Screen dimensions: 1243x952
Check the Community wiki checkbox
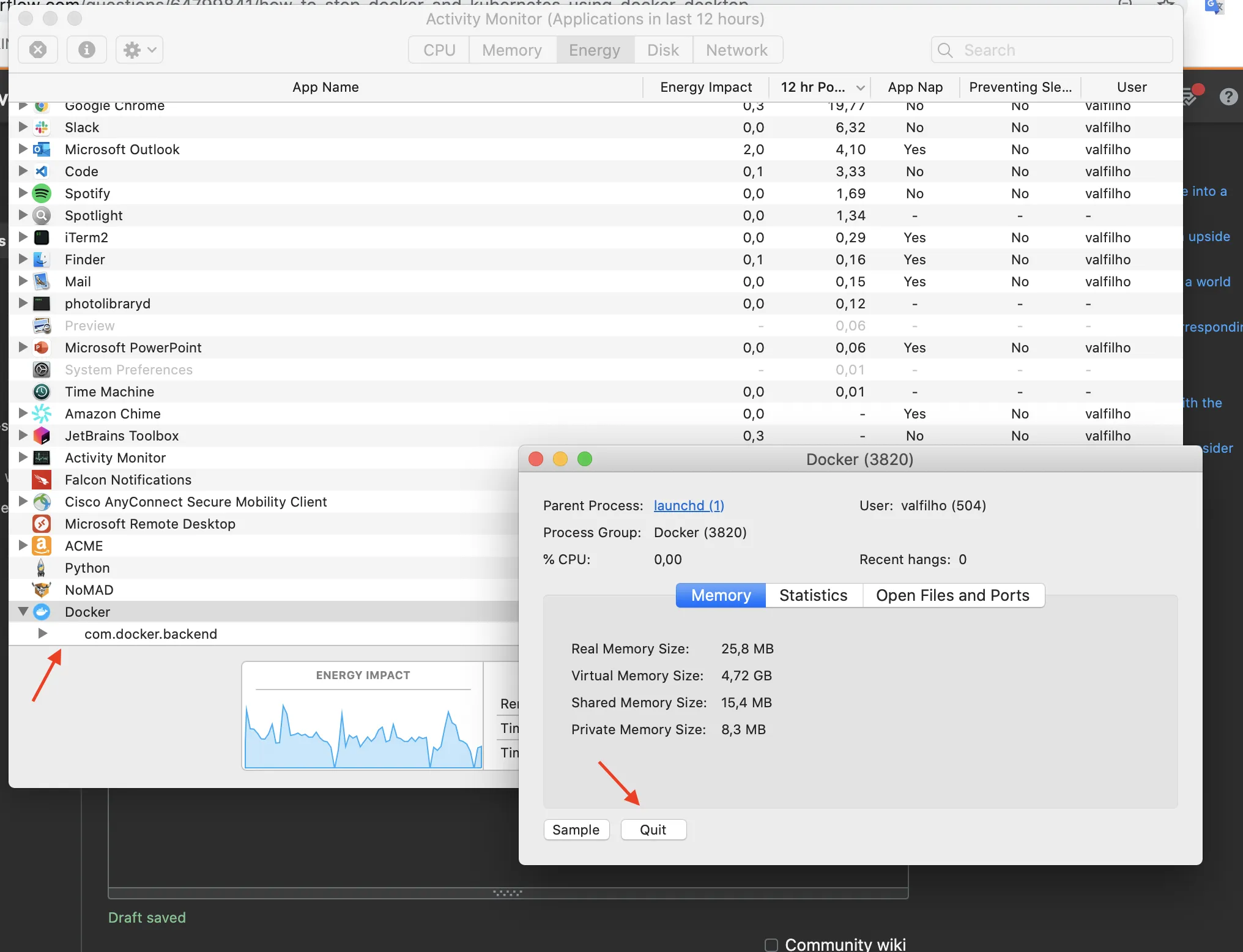pos(771,945)
